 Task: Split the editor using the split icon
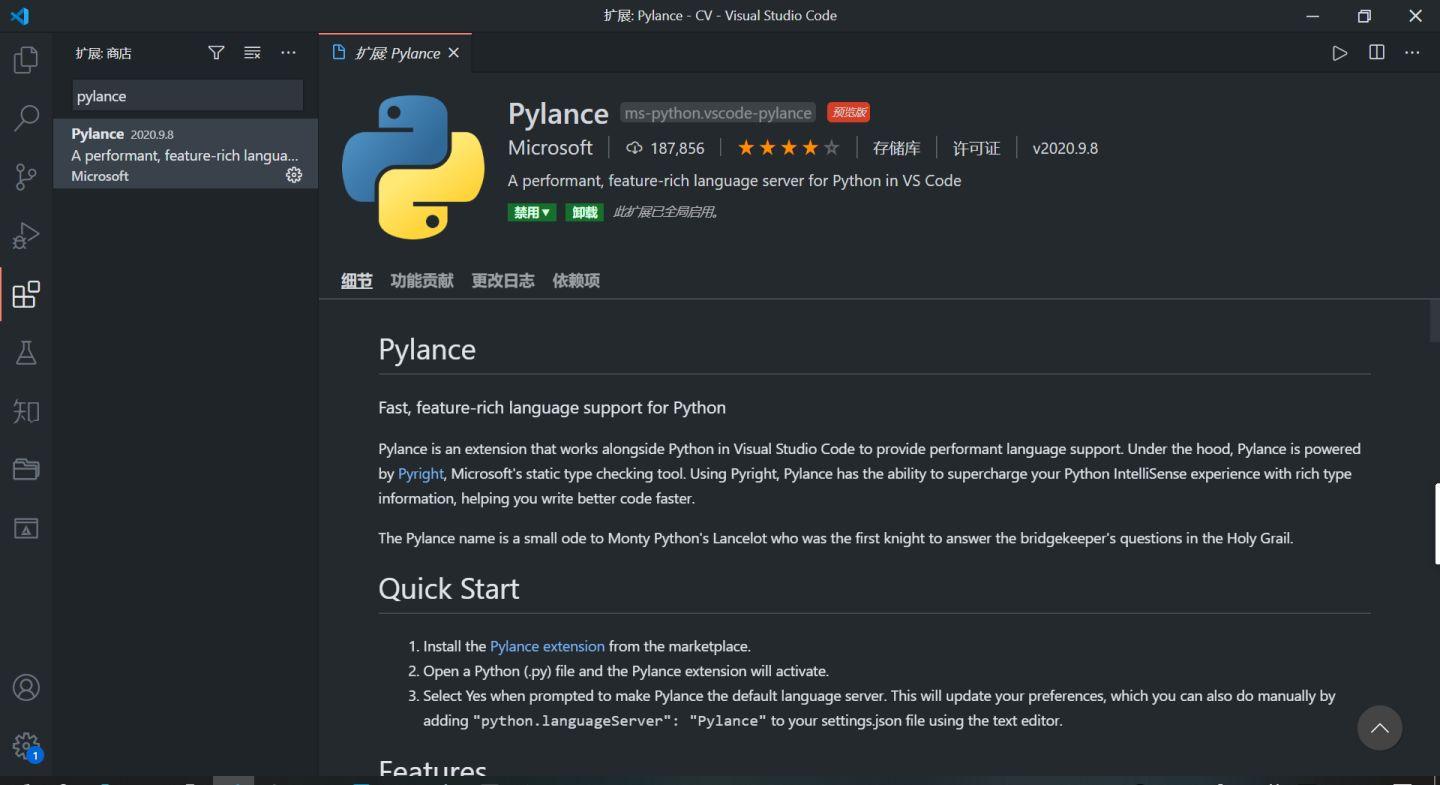(1376, 53)
